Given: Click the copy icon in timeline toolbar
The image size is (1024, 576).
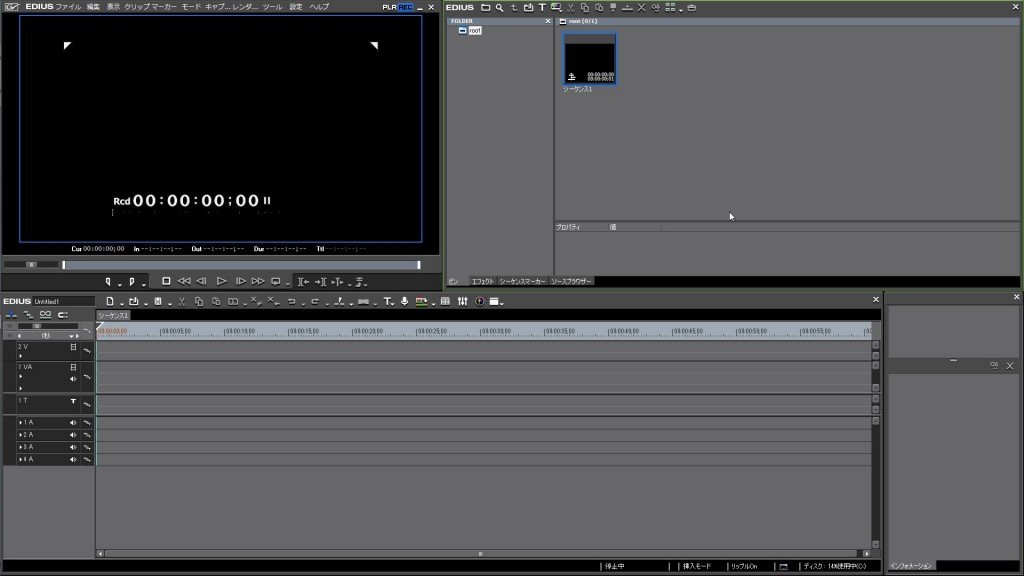Looking at the screenshot, I should (199, 301).
